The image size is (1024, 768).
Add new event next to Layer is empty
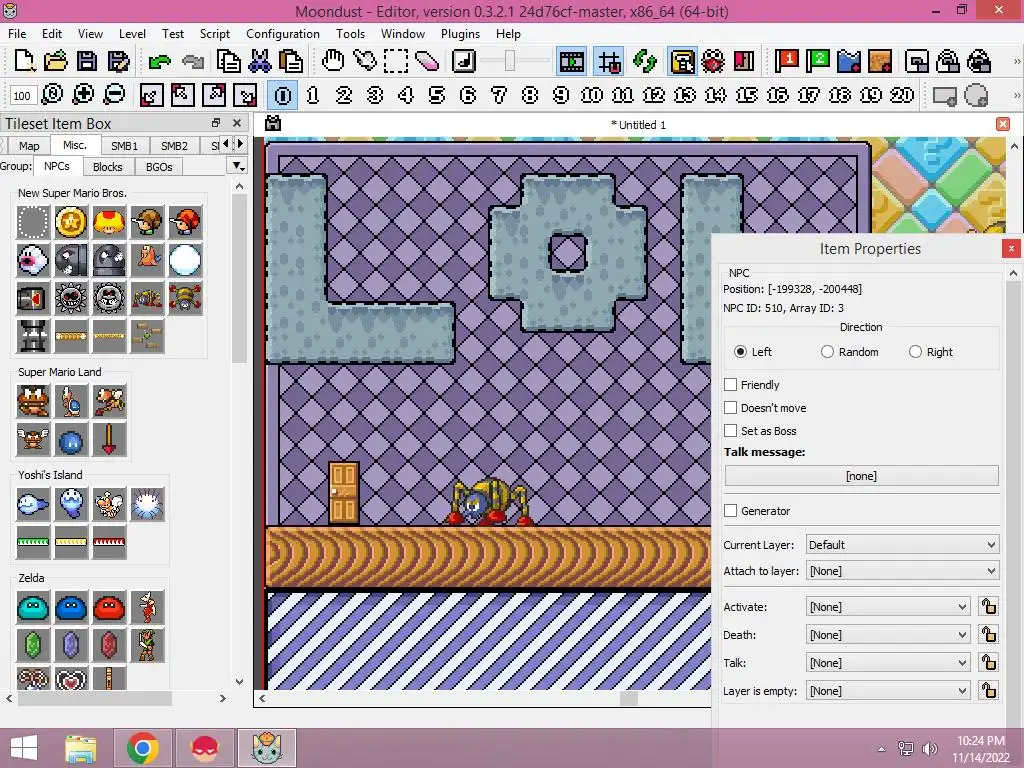989,691
